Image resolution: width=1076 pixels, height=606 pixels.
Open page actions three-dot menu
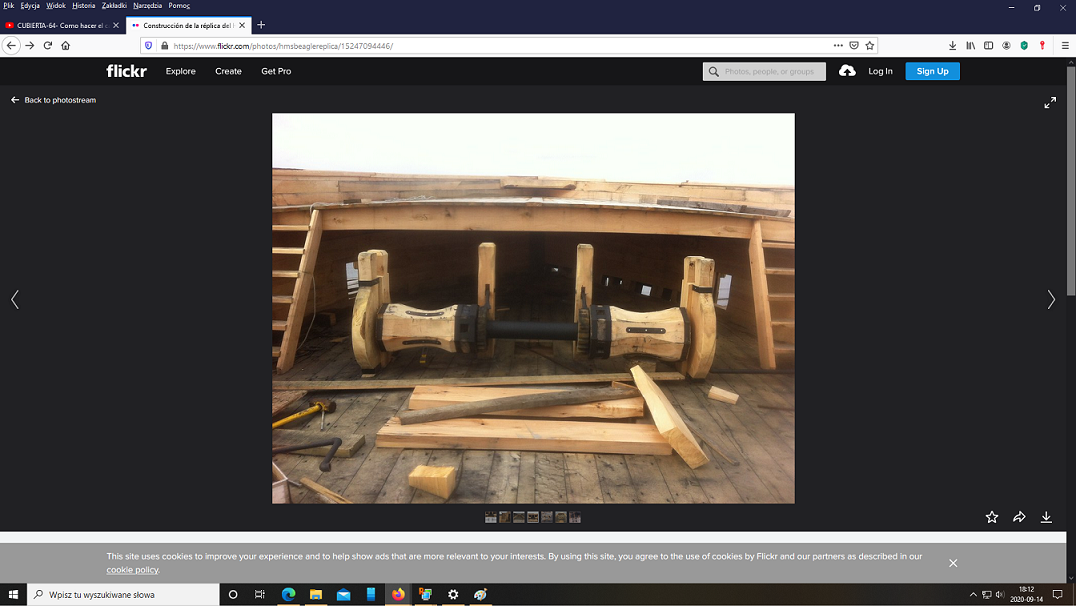point(838,45)
